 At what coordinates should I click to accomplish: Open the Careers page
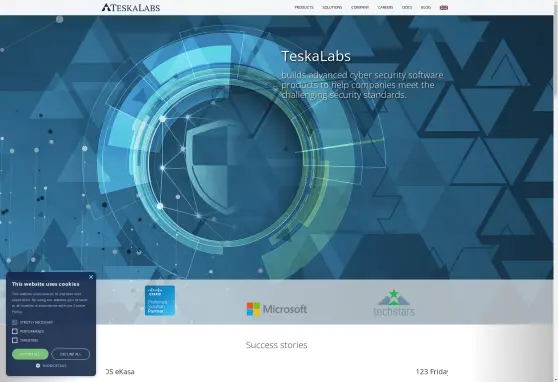coord(385,7)
